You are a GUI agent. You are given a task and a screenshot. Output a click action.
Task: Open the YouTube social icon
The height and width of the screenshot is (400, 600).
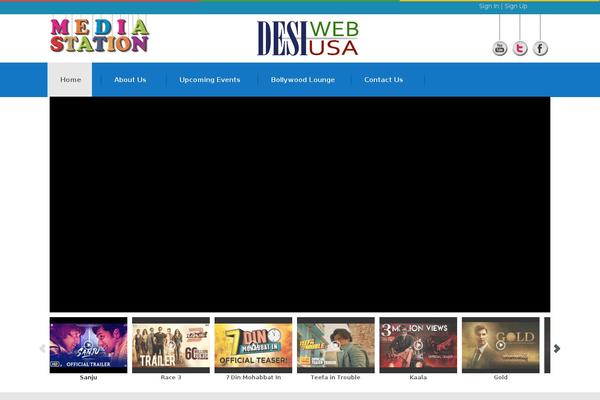[499, 49]
